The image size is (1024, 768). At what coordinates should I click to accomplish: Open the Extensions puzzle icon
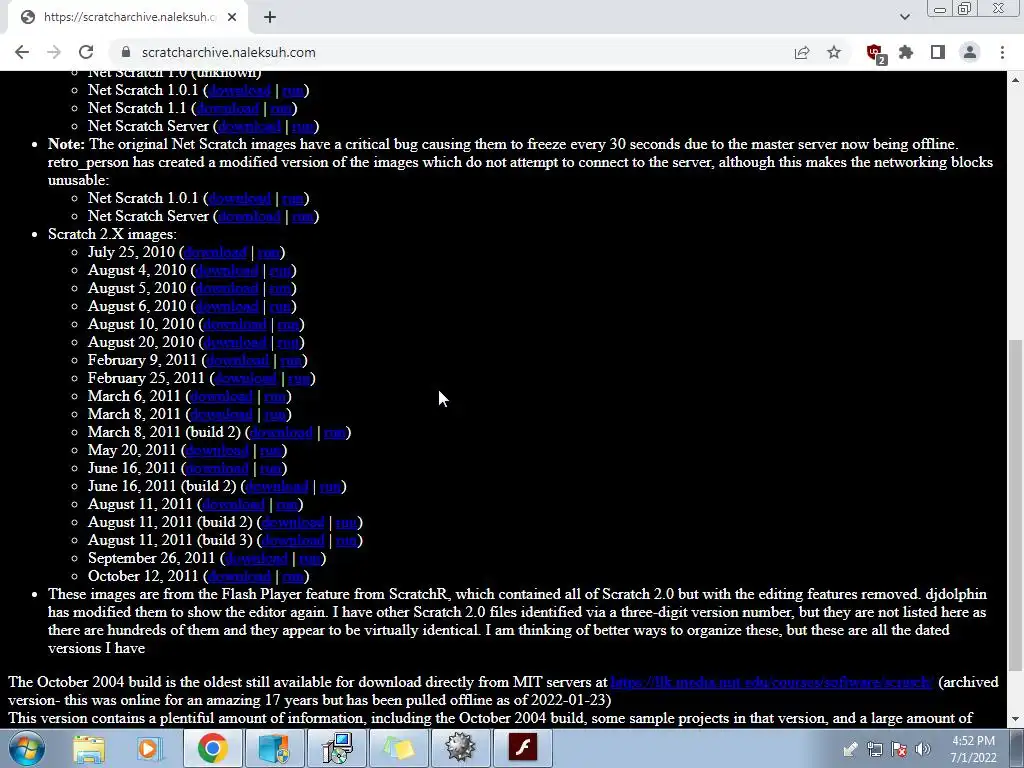pos(906,52)
